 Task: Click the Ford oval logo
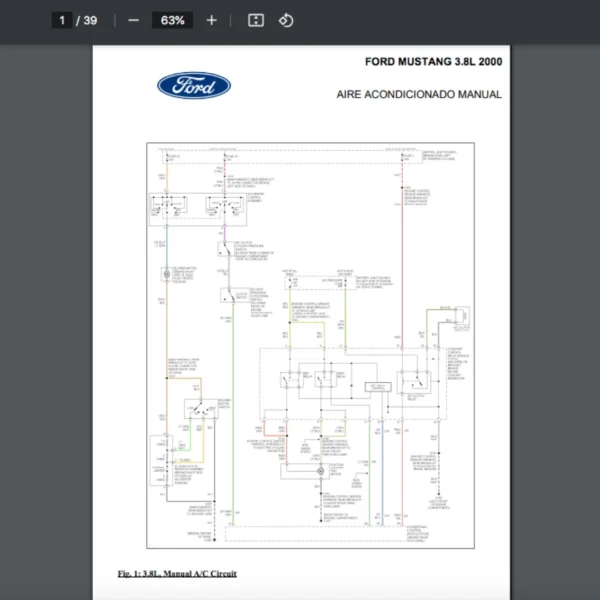(194, 86)
